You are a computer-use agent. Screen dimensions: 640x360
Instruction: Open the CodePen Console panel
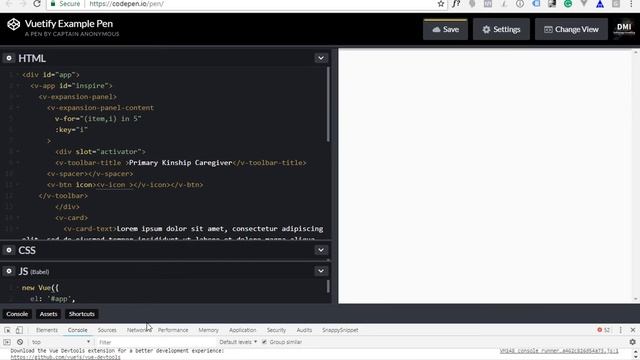[x=17, y=314]
